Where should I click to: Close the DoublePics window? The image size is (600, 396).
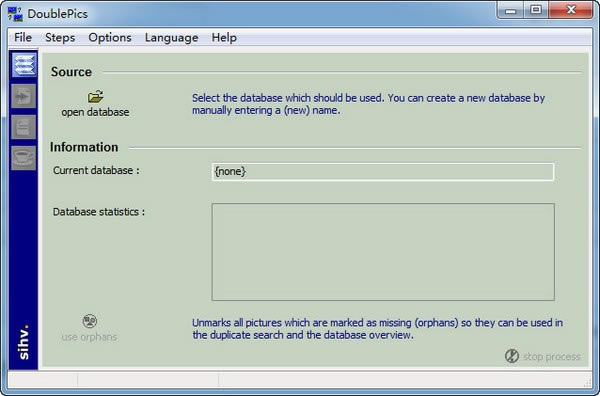(571, 10)
